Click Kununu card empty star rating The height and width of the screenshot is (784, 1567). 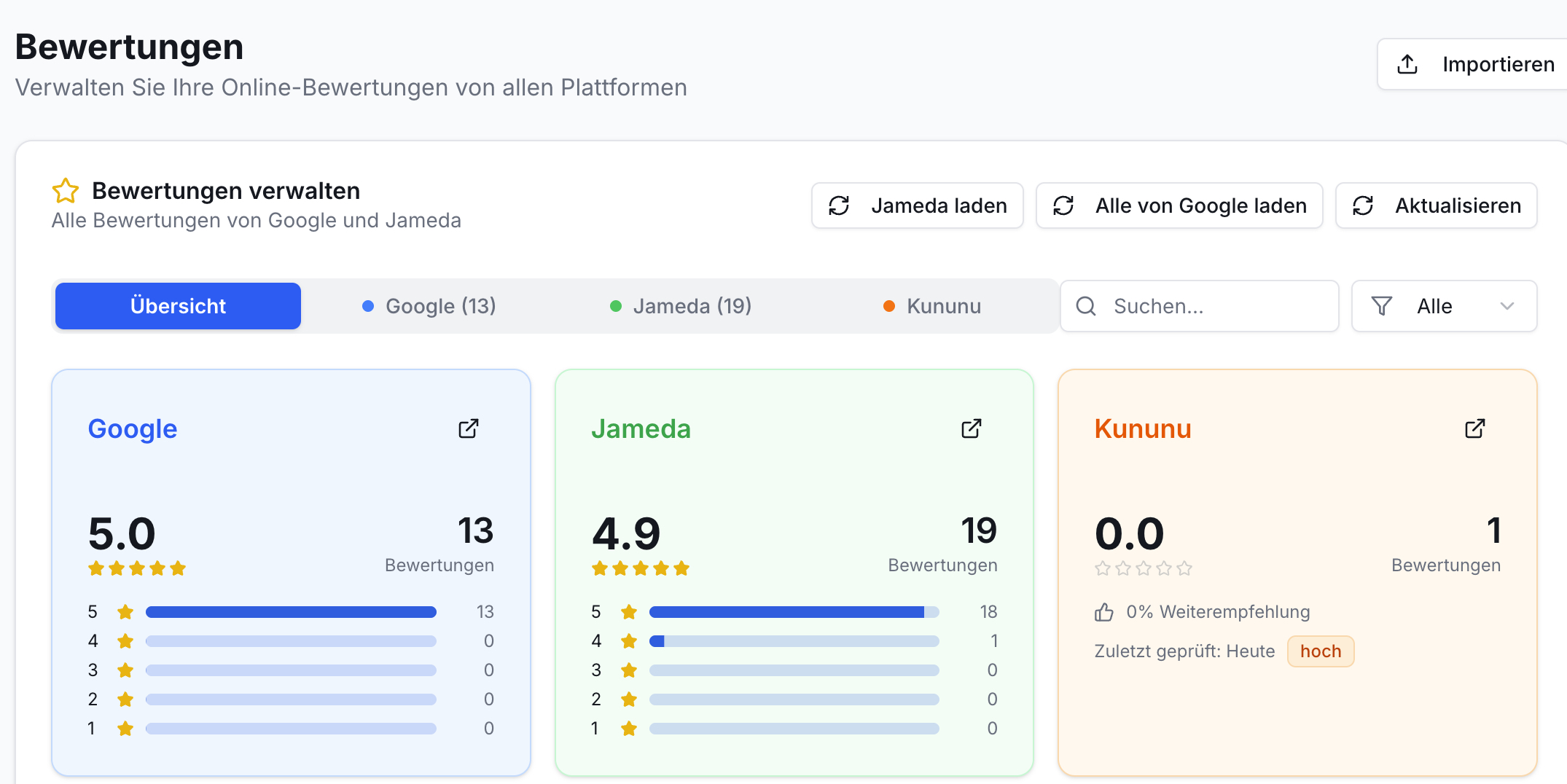pos(1144,568)
